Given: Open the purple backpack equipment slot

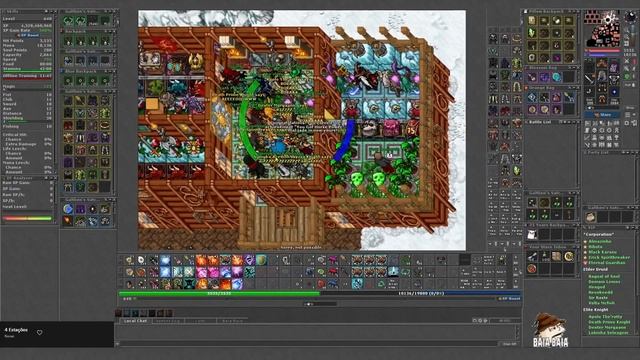Looking at the screenshot, I should [614, 67].
